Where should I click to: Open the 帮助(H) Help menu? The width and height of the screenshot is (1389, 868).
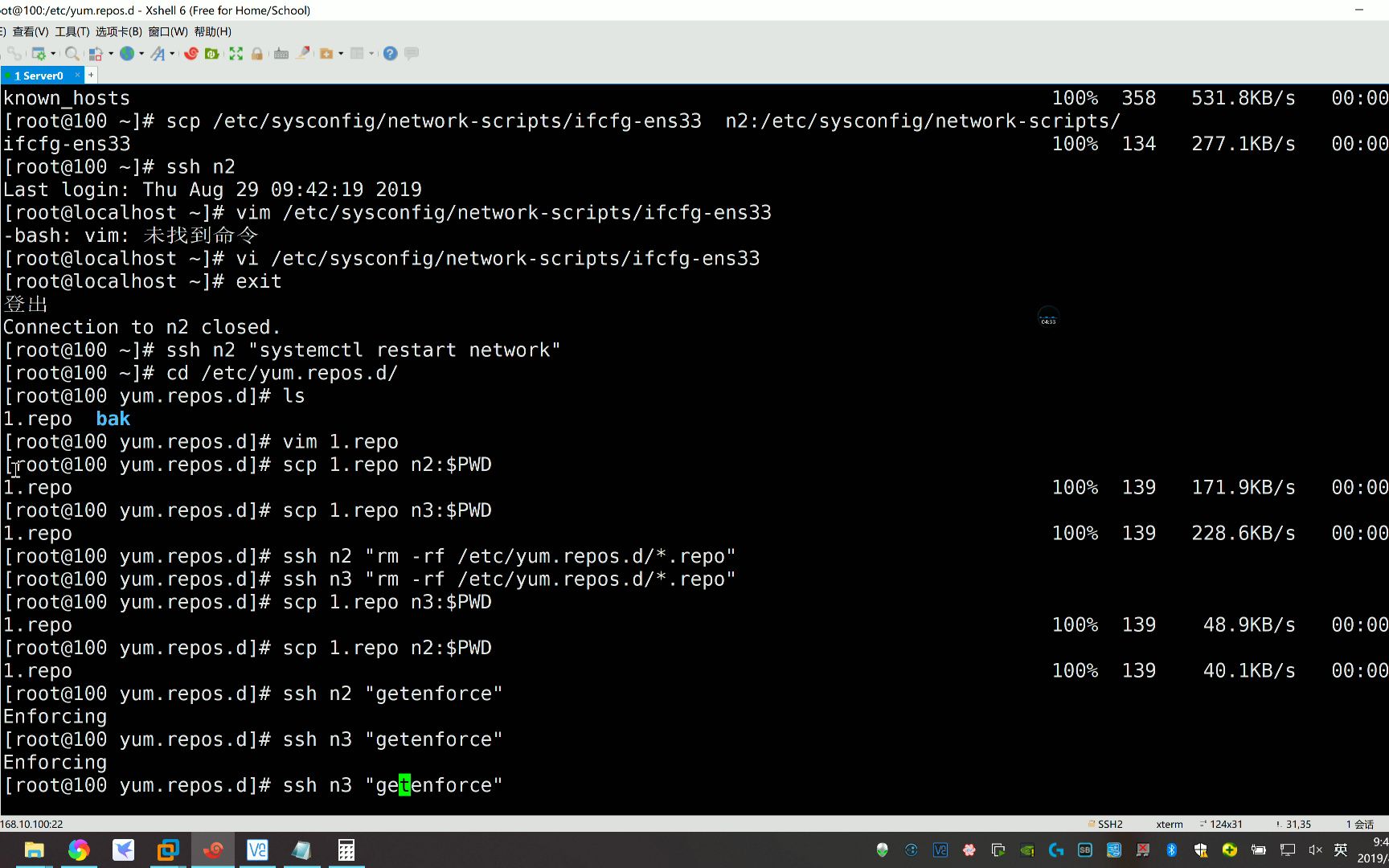pos(213,31)
